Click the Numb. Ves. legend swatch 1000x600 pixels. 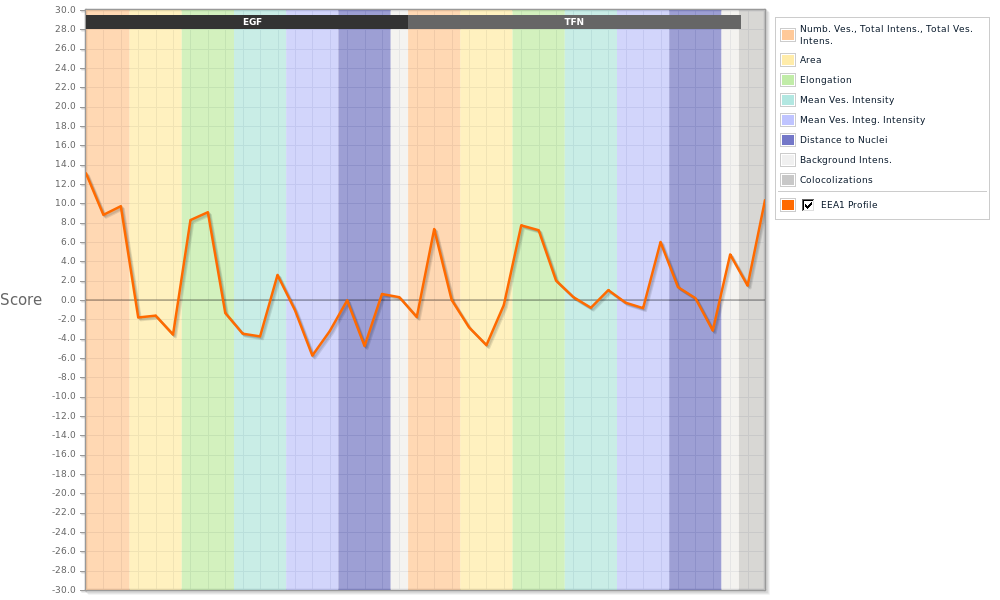788,35
